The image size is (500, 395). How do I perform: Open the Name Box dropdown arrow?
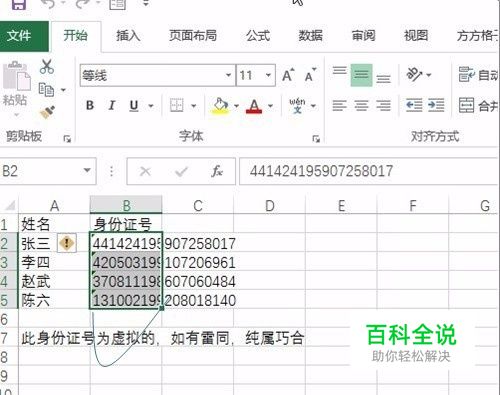[x=87, y=171]
